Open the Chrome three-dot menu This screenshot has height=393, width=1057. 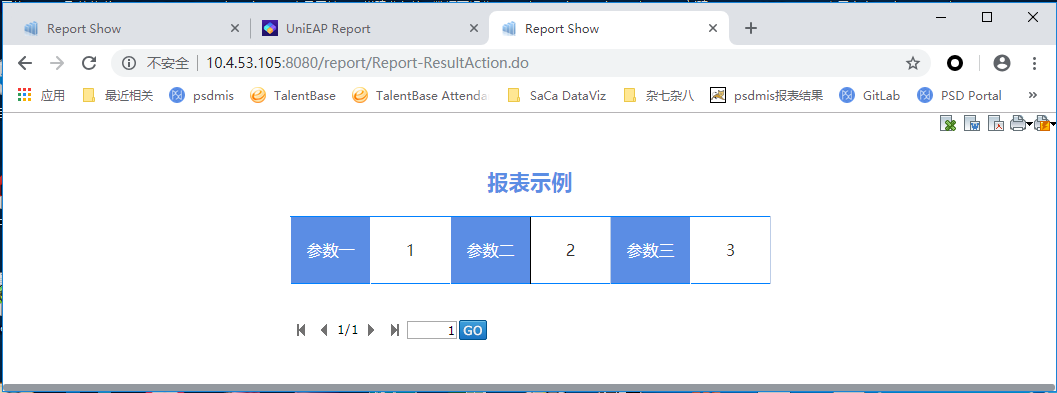point(1035,63)
